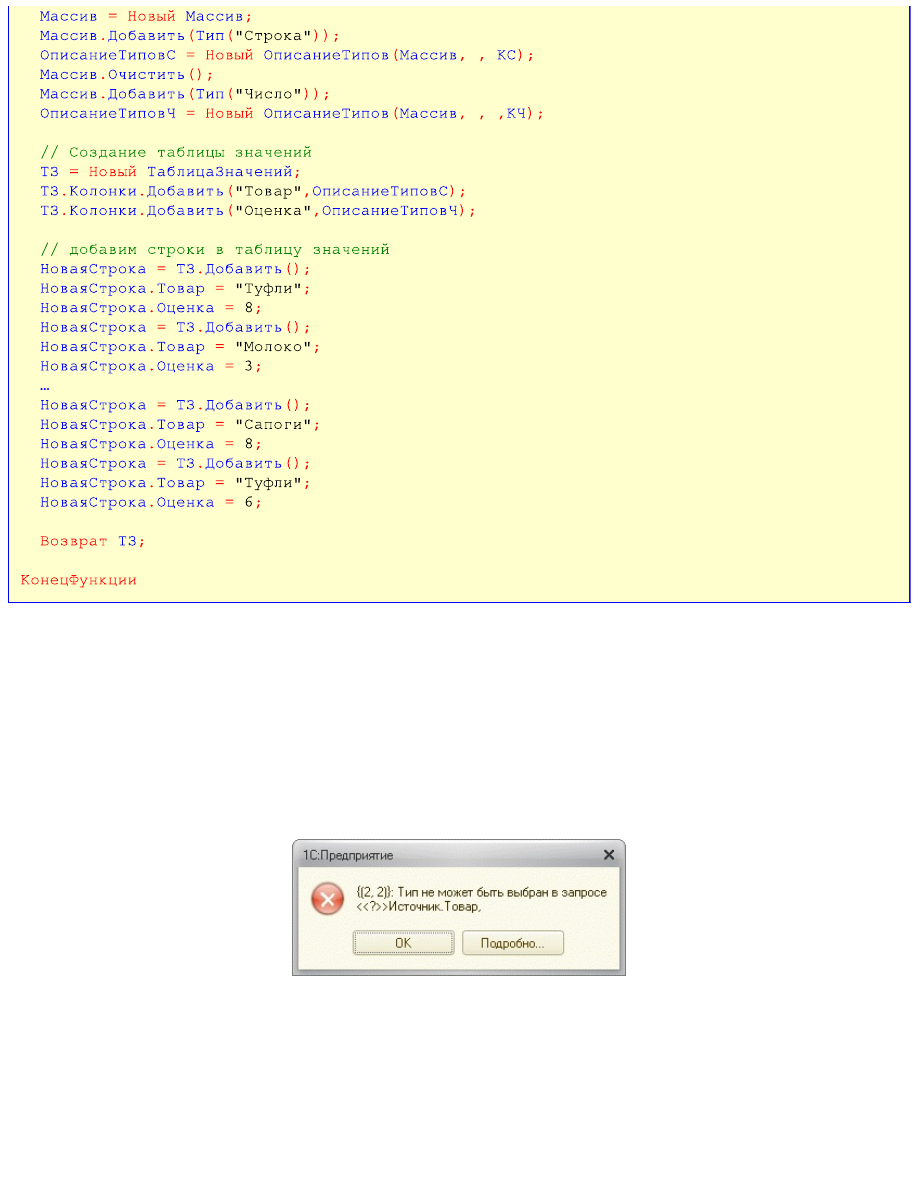Viewport: 918px width, 1188px height.
Task: Click the ОписаниеТиповС assignment line
Action: (286, 55)
